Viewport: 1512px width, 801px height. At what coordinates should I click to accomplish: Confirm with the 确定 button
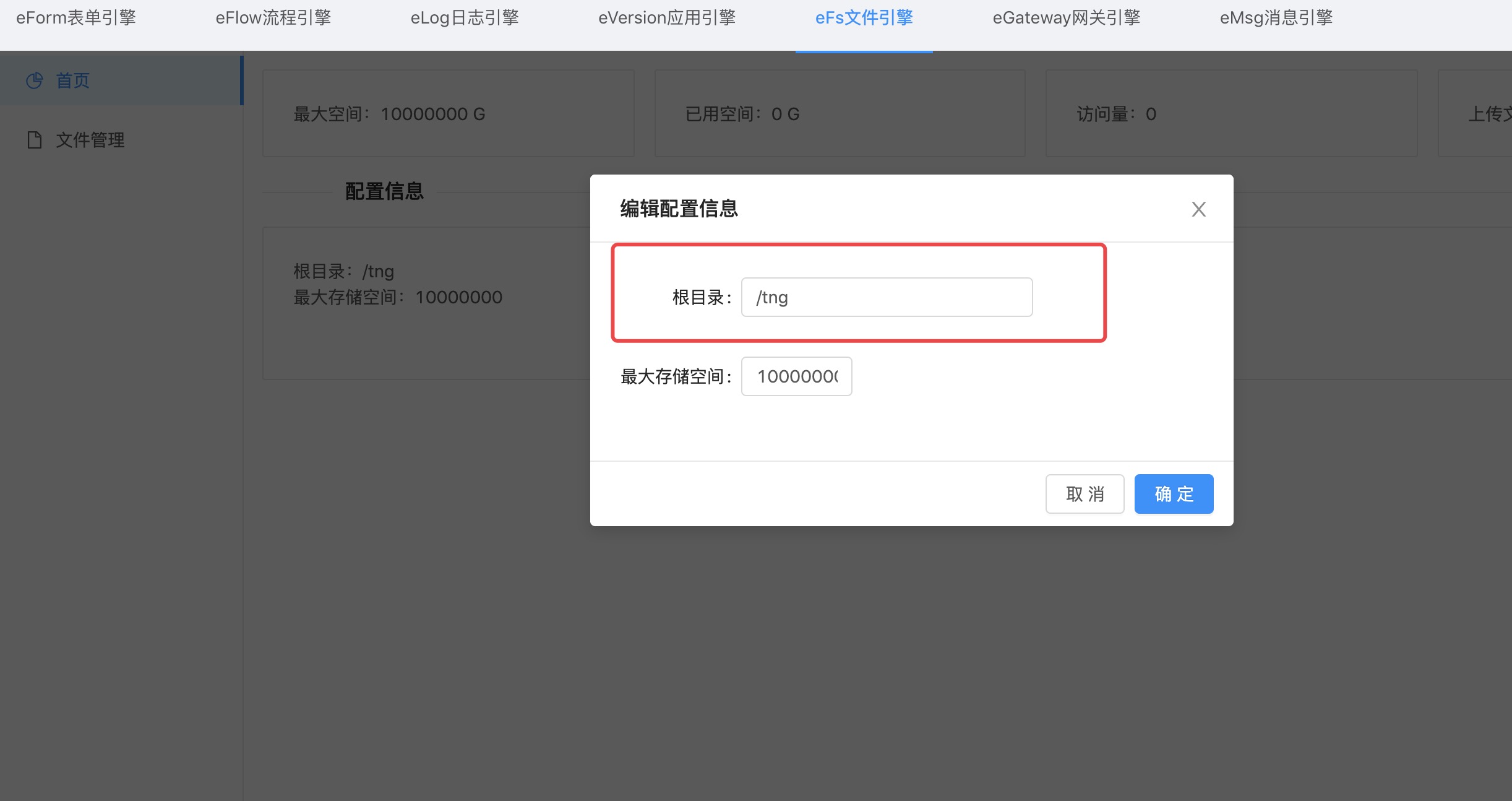click(x=1174, y=494)
